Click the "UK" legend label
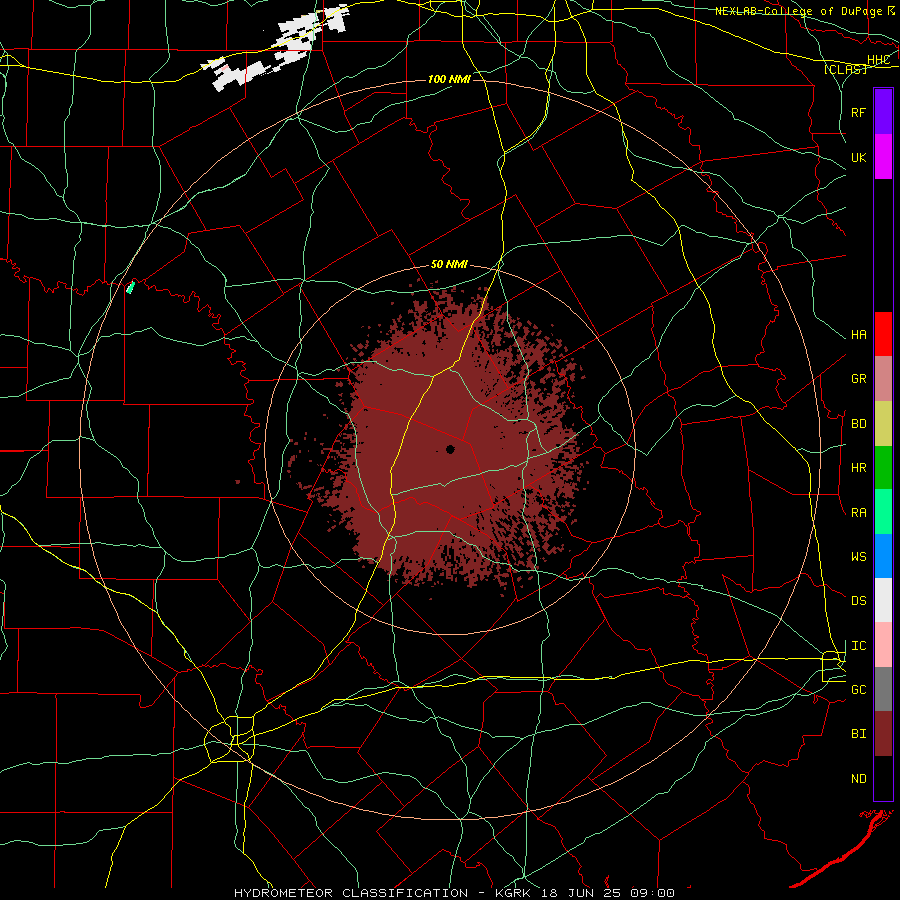Screen dimensions: 900x900 tap(858, 158)
